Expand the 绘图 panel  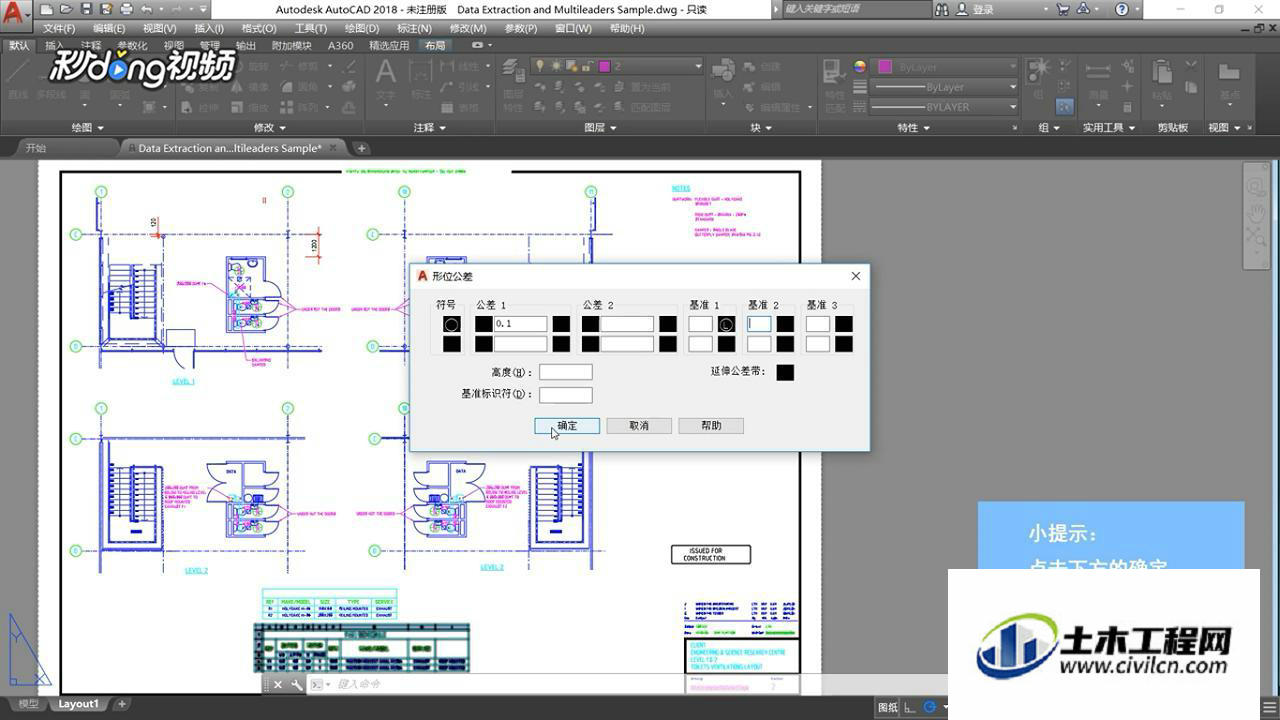88,128
